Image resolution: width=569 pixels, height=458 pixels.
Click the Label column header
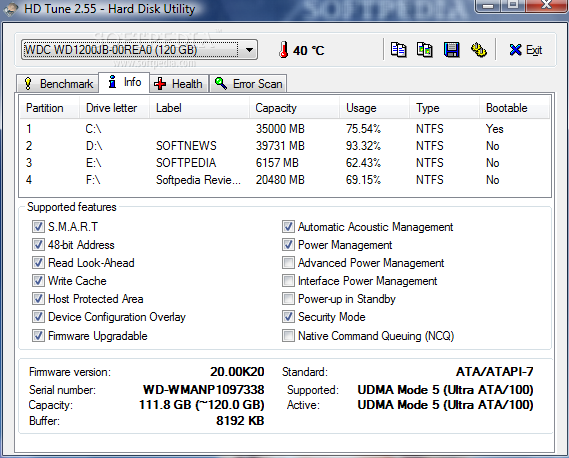coord(200,108)
